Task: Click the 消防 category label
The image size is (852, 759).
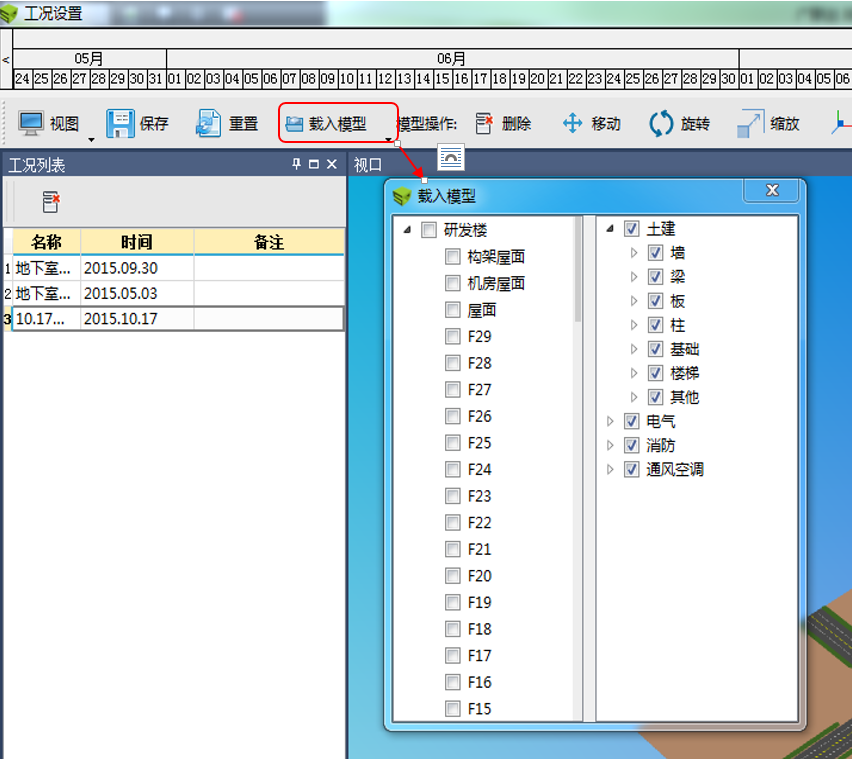Action: 660,446
